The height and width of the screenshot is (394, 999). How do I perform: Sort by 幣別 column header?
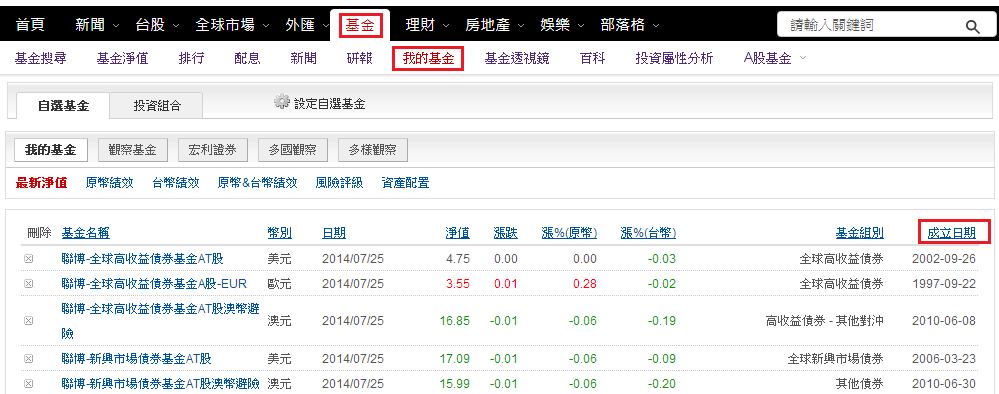click(280, 233)
